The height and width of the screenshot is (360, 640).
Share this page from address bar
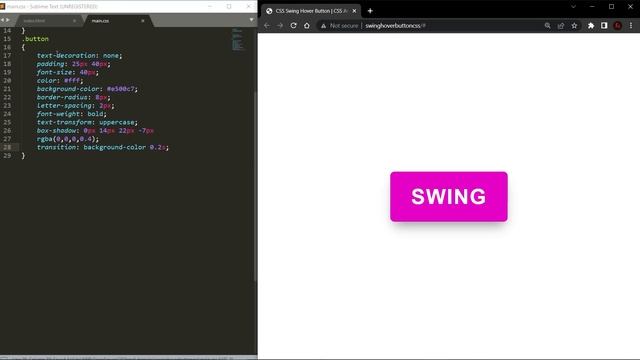coord(561,25)
